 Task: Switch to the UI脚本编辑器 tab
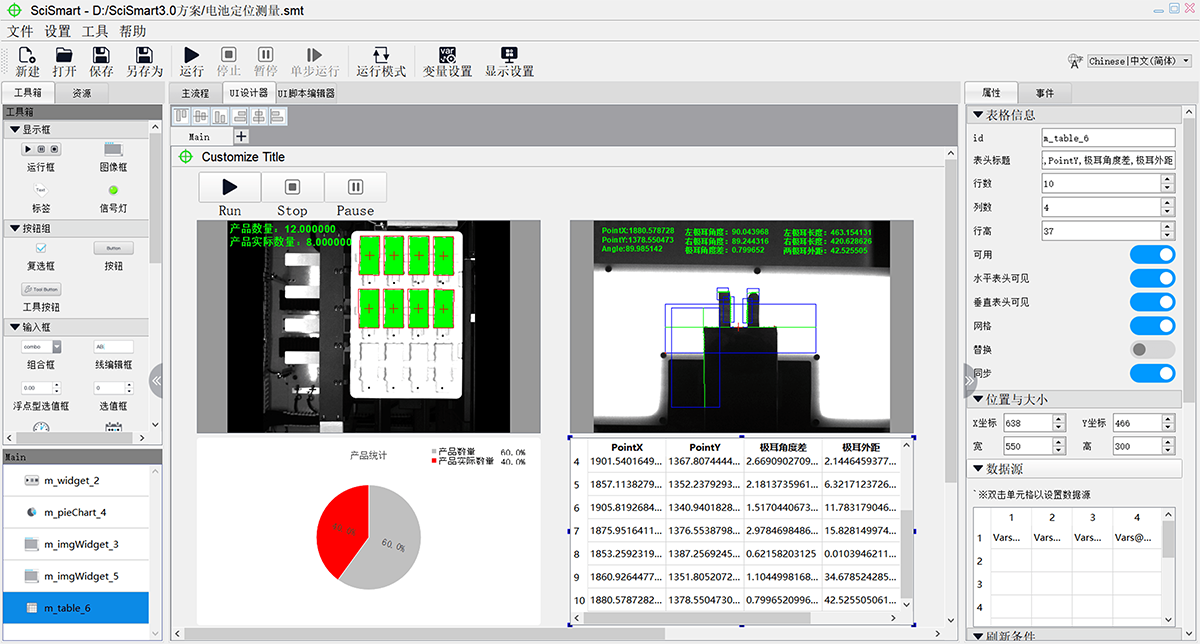coord(305,93)
